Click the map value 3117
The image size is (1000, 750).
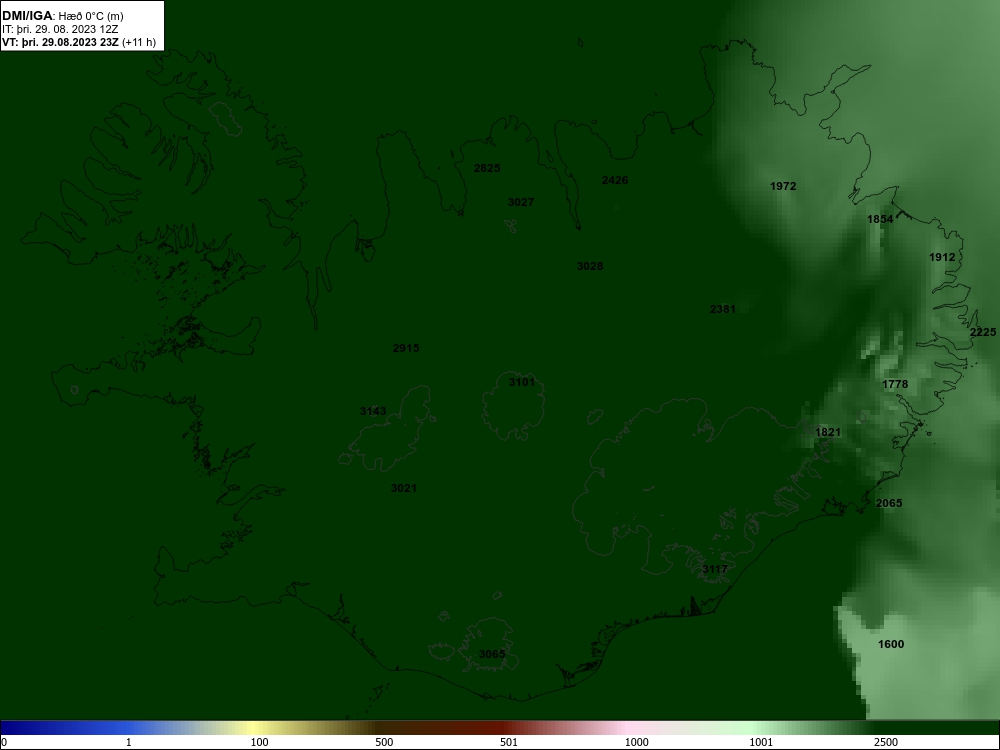[715, 570]
